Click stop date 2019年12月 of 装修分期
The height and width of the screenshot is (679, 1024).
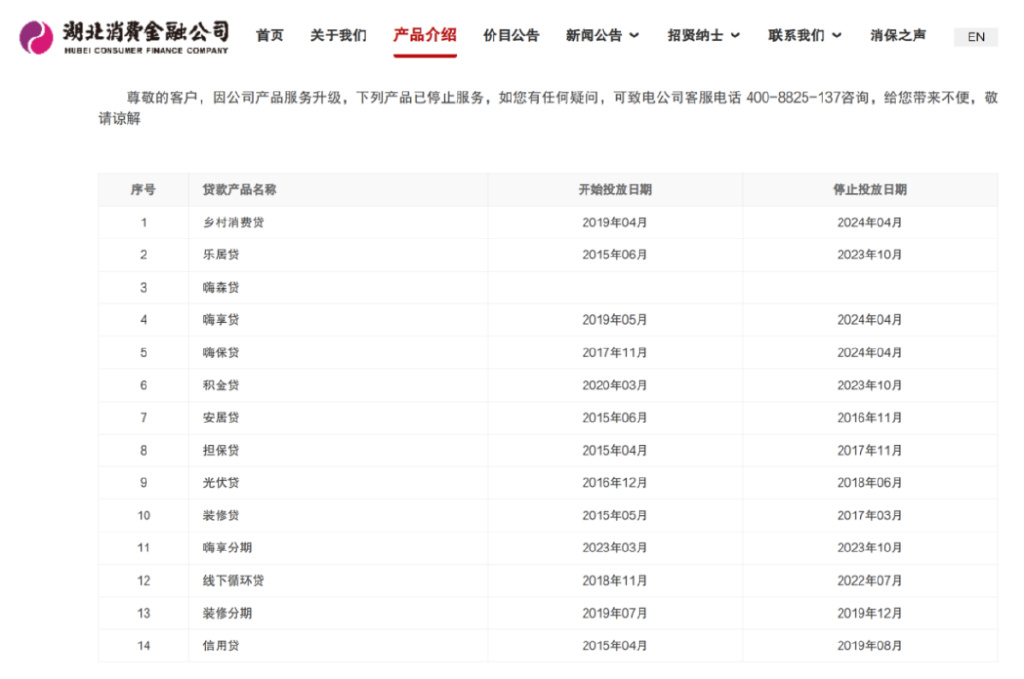click(x=870, y=613)
